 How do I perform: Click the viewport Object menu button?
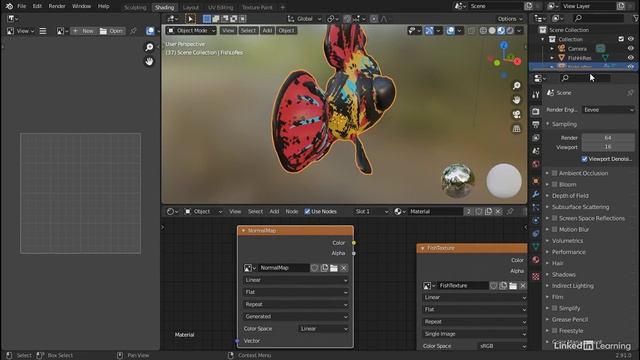point(286,31)
